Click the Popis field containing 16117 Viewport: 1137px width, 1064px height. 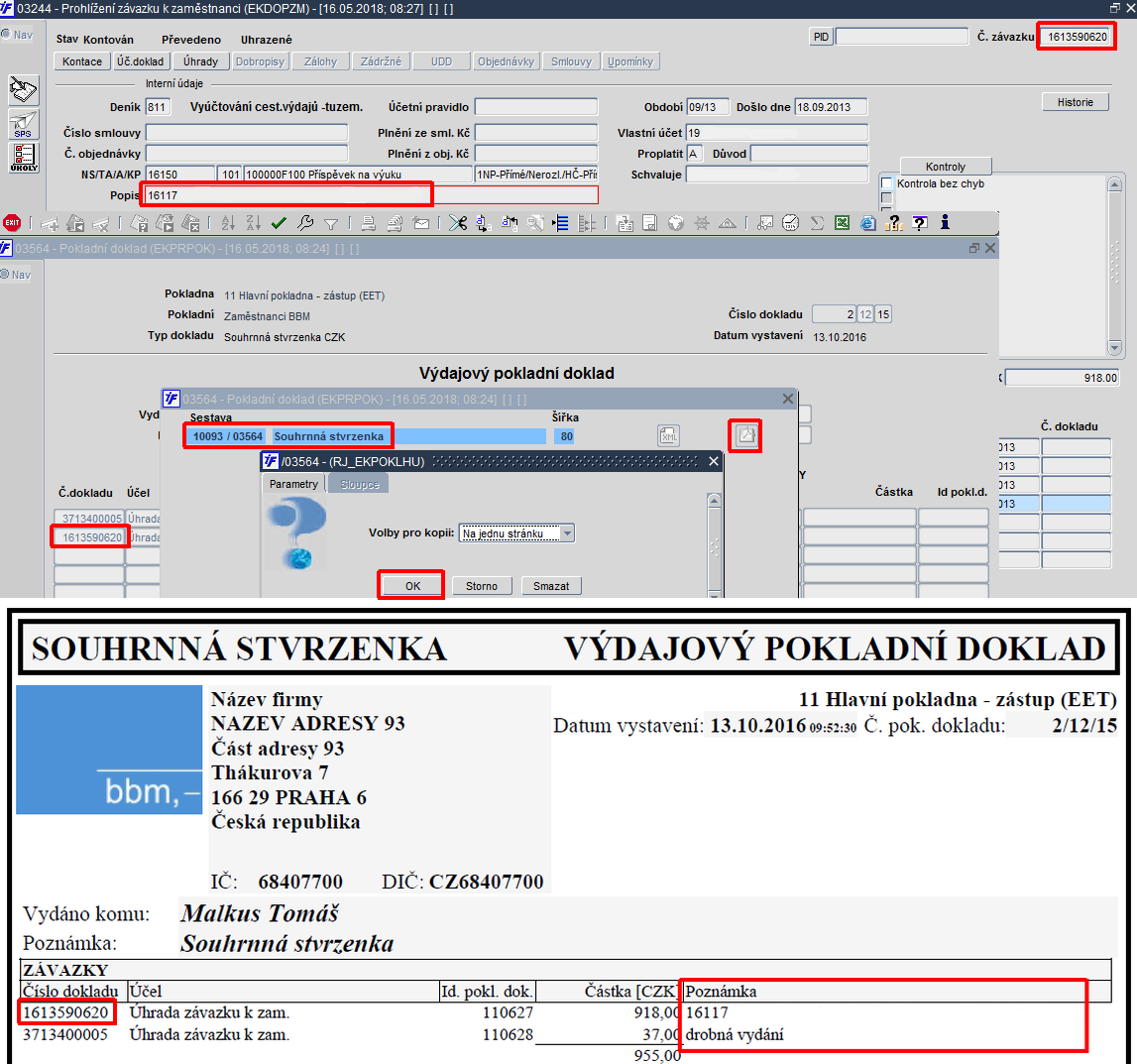[372, 195]
